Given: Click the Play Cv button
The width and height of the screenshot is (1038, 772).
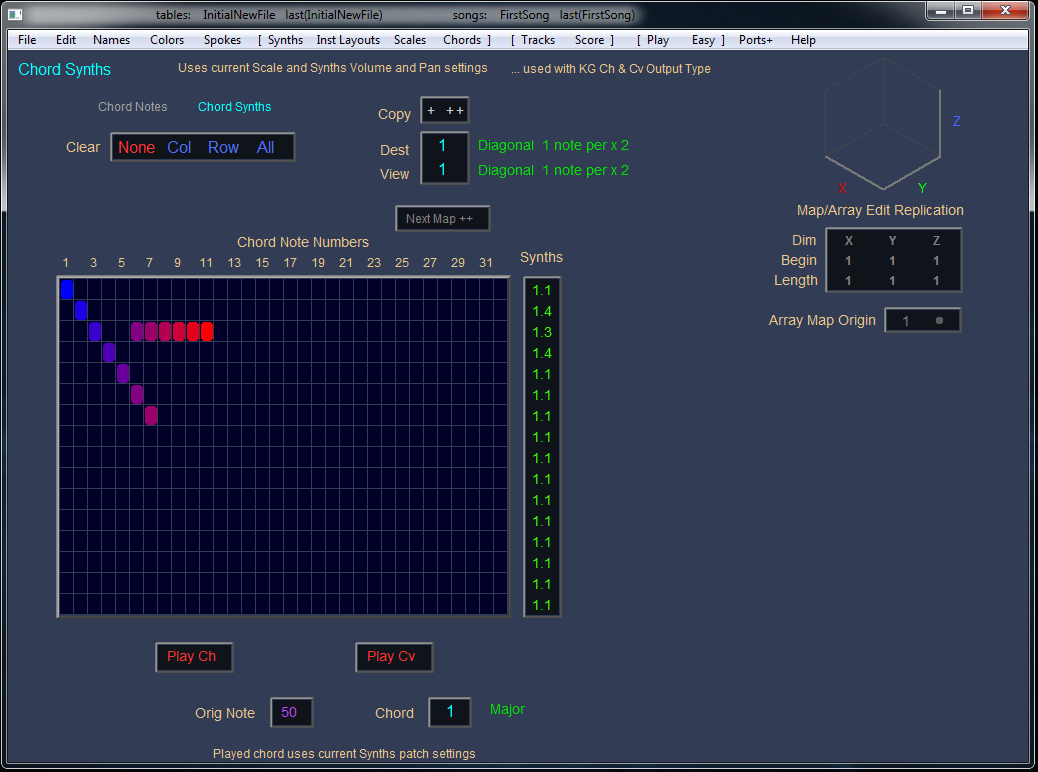Looking at the screenshot, I should coord(394,657).
